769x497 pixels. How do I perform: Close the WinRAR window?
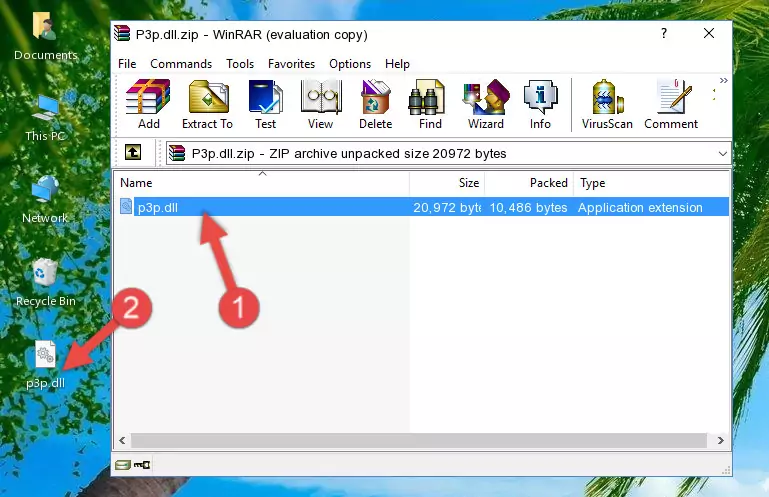pos(709,33)
